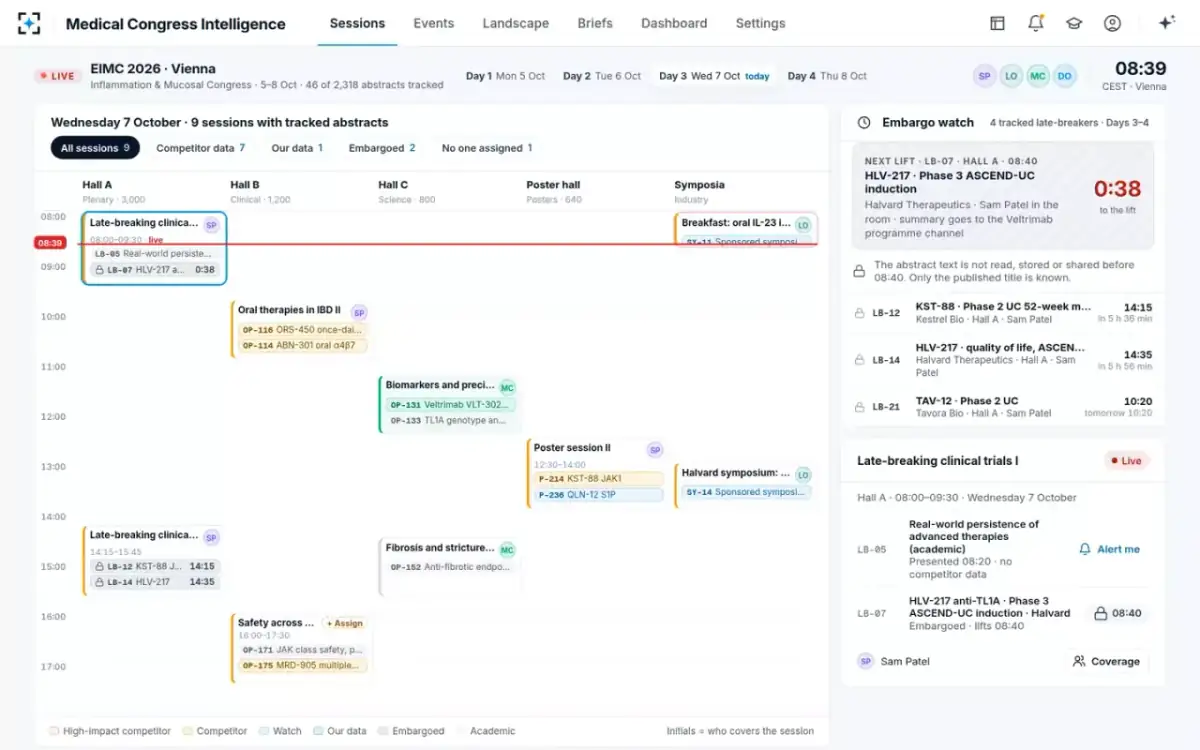Open the user profile icon
This screenshot has width=1200, height=750.
pos(1112,23)
